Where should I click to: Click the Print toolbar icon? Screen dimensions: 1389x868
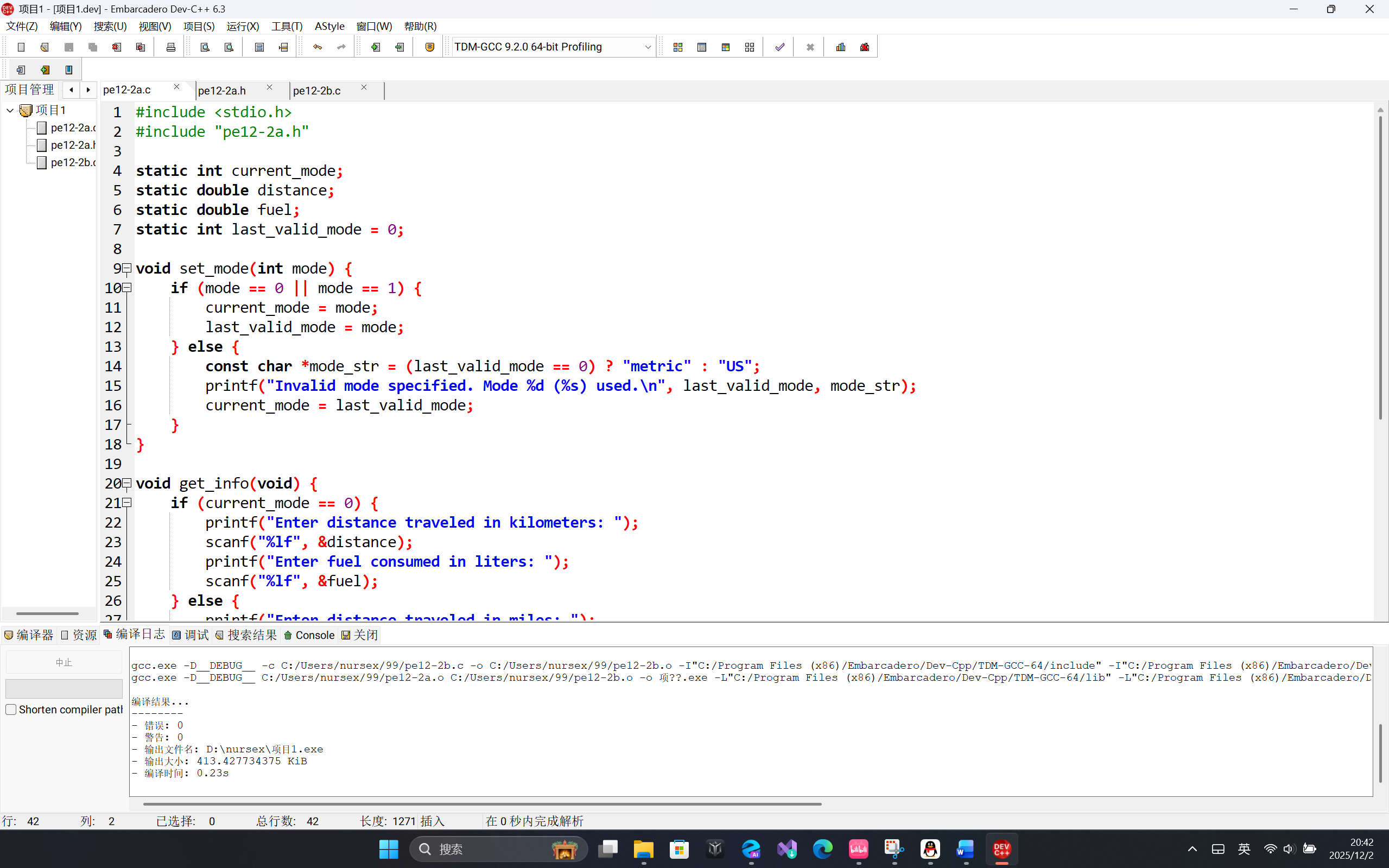[170, 47]
